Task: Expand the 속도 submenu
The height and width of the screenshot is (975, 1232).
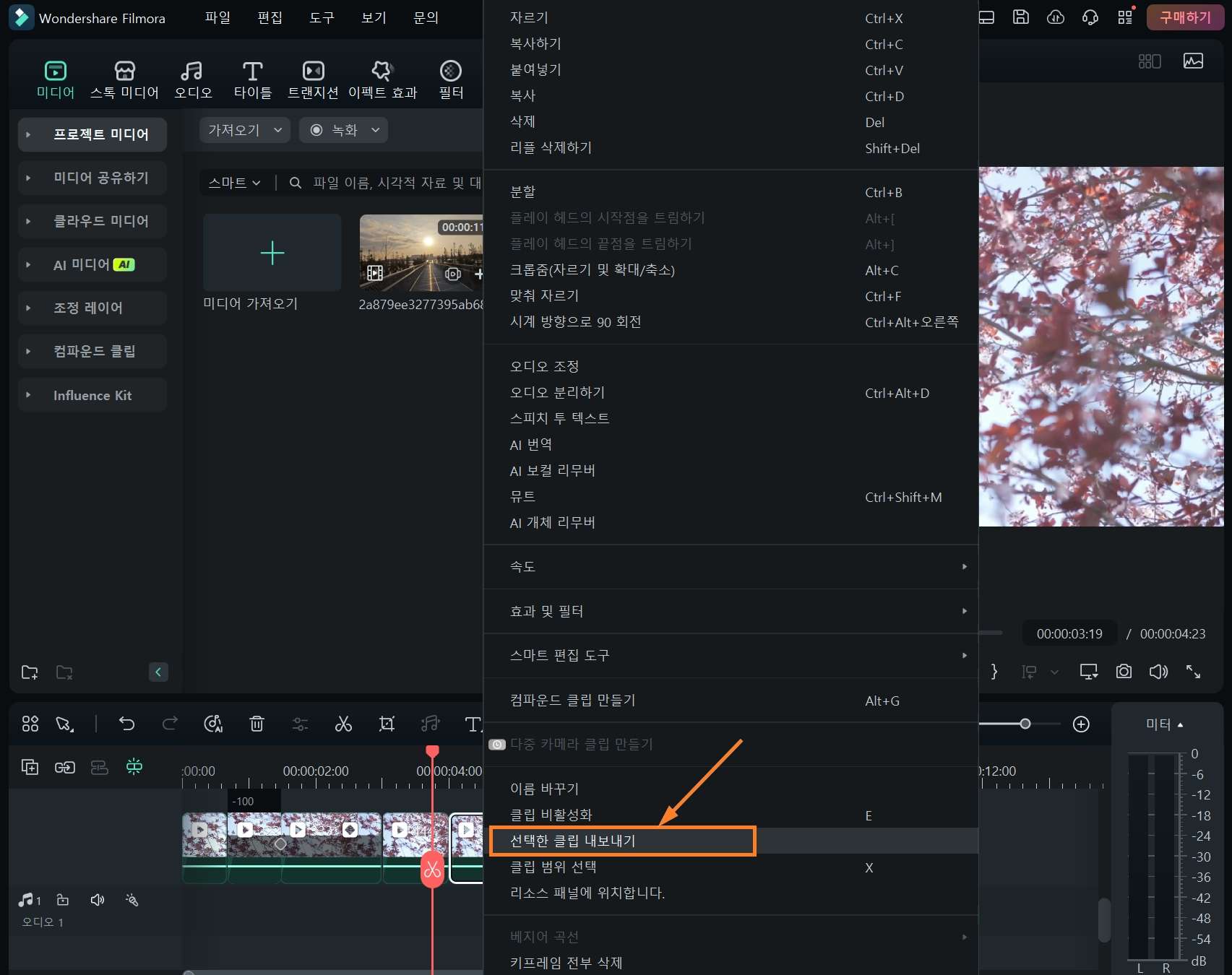Action: [731, 566]
